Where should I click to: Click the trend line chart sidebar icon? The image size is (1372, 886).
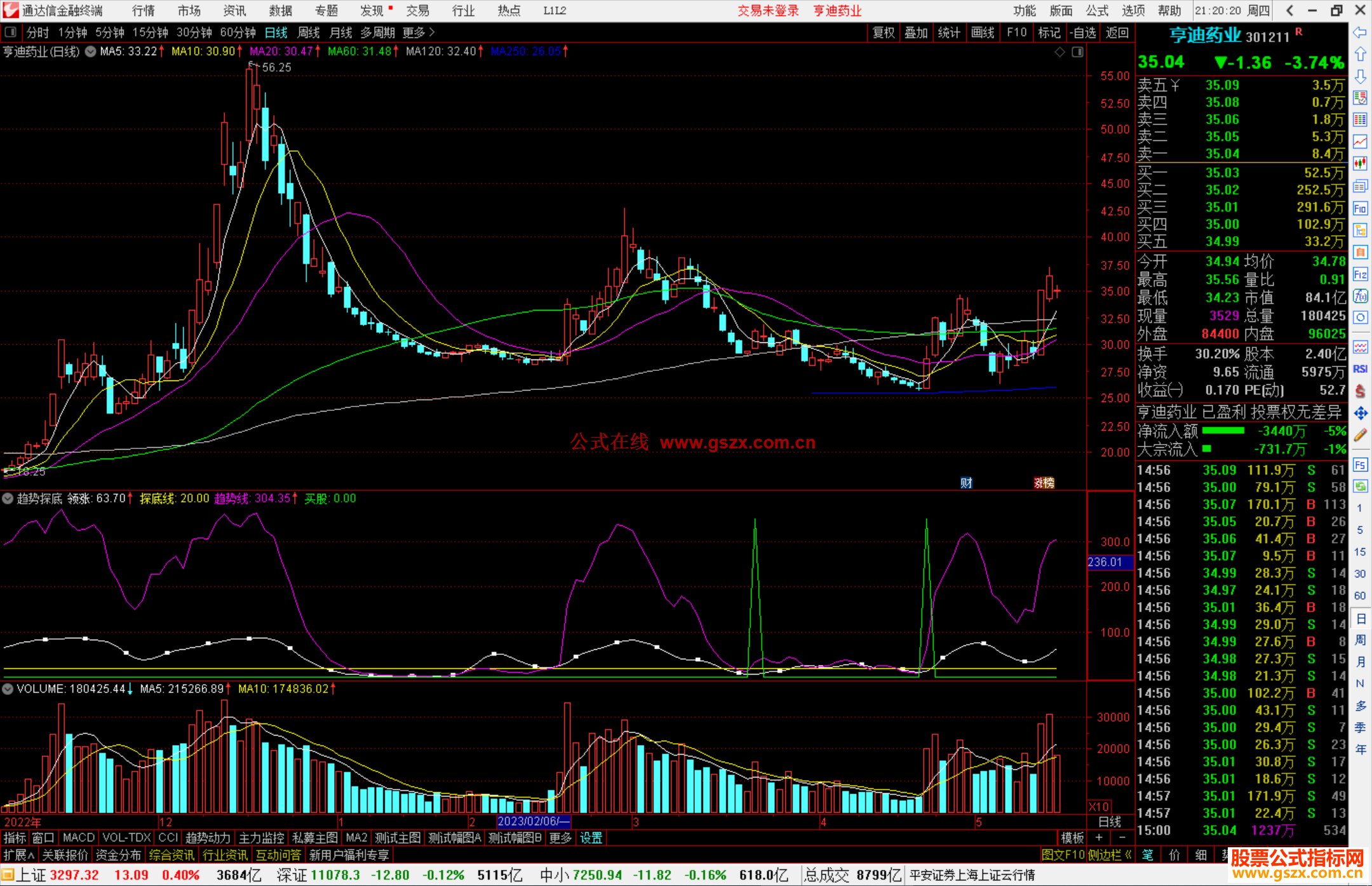pos(1360,142)
